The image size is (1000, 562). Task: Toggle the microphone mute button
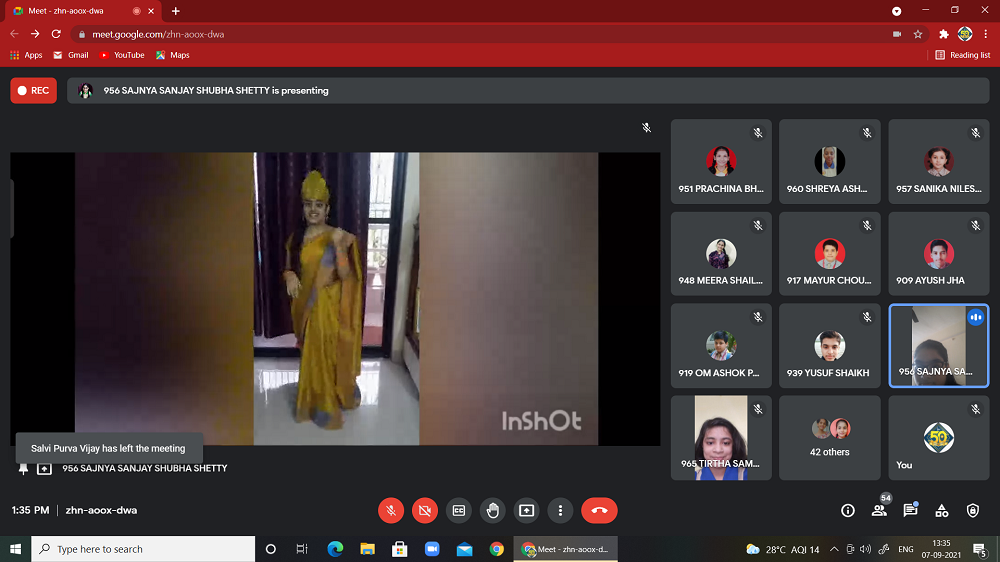(x=391, y=510)
